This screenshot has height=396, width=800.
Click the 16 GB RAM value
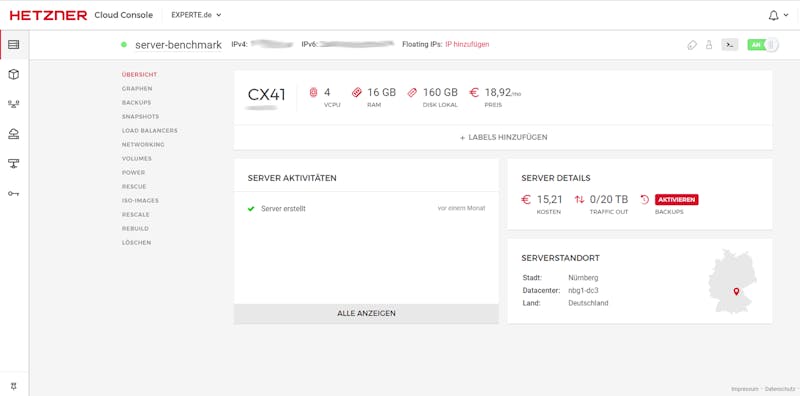click(x=382, y=92)
